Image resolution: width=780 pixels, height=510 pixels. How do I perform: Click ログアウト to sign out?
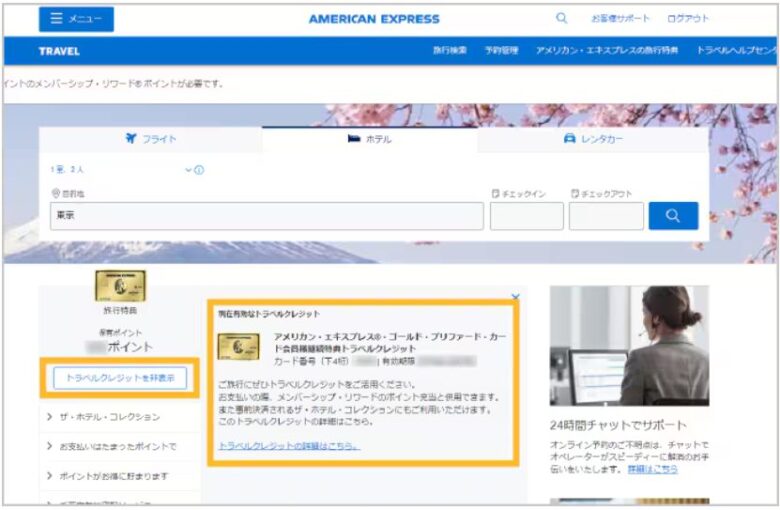tap(688, 18)
